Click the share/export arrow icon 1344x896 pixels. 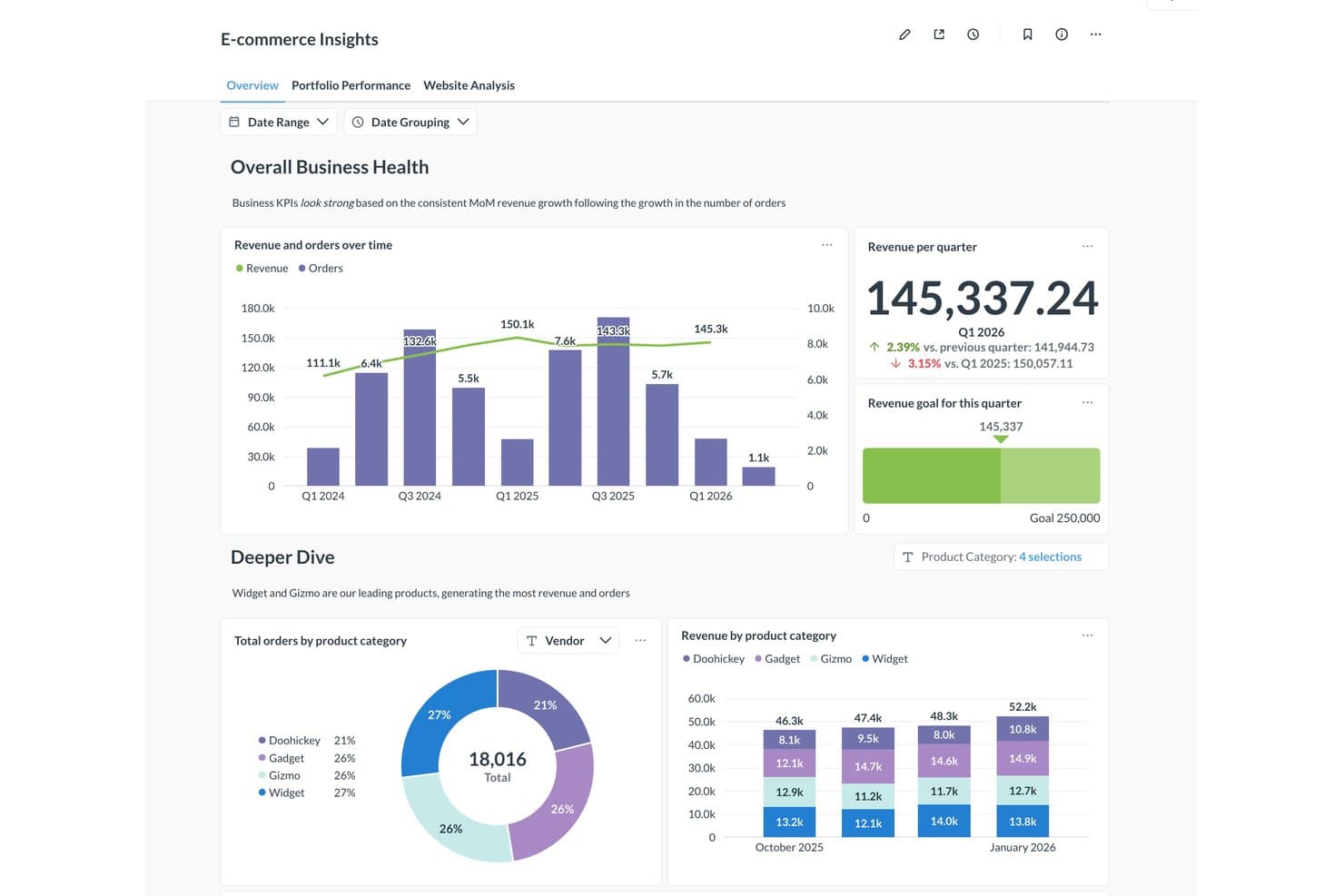[x=939, y=34]
